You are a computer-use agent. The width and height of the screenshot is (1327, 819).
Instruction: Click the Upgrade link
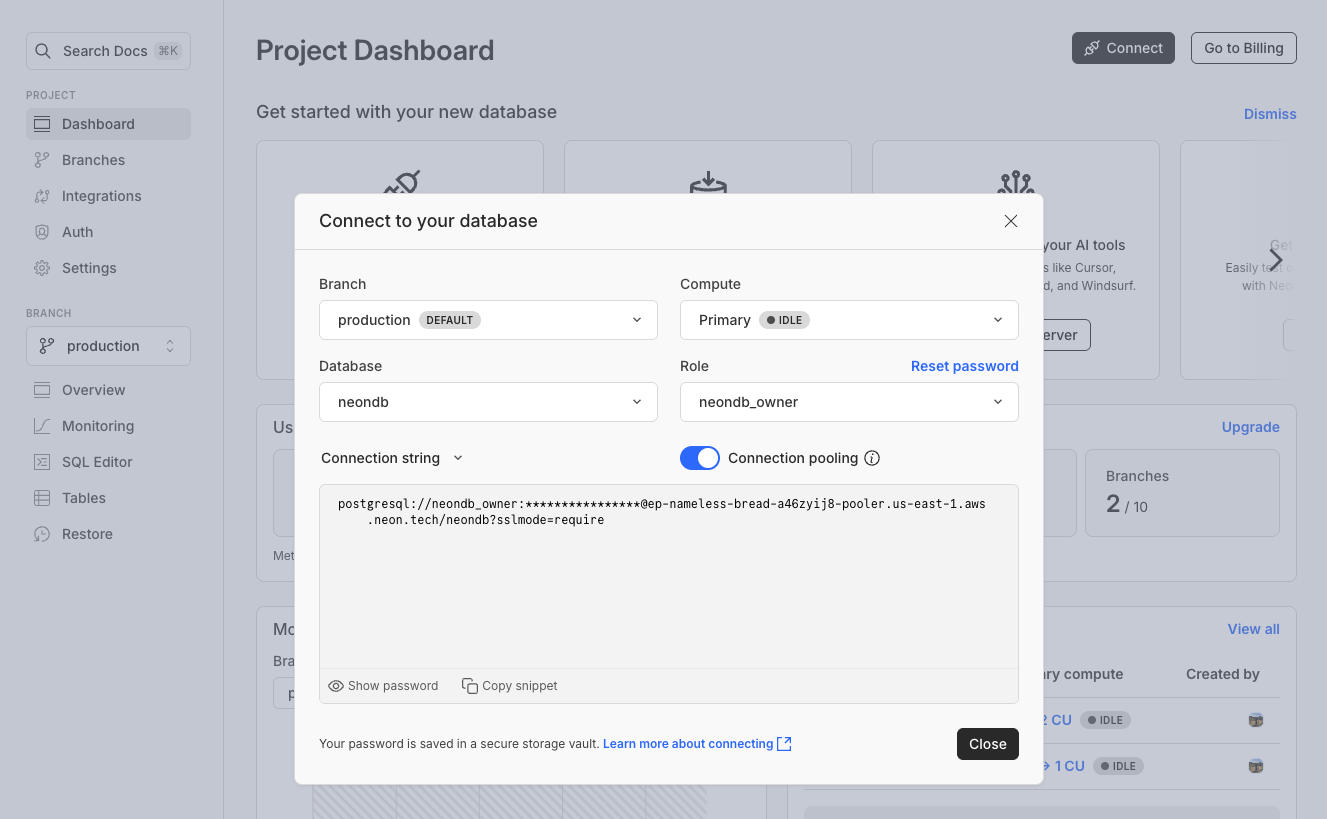coord(1250,427)
